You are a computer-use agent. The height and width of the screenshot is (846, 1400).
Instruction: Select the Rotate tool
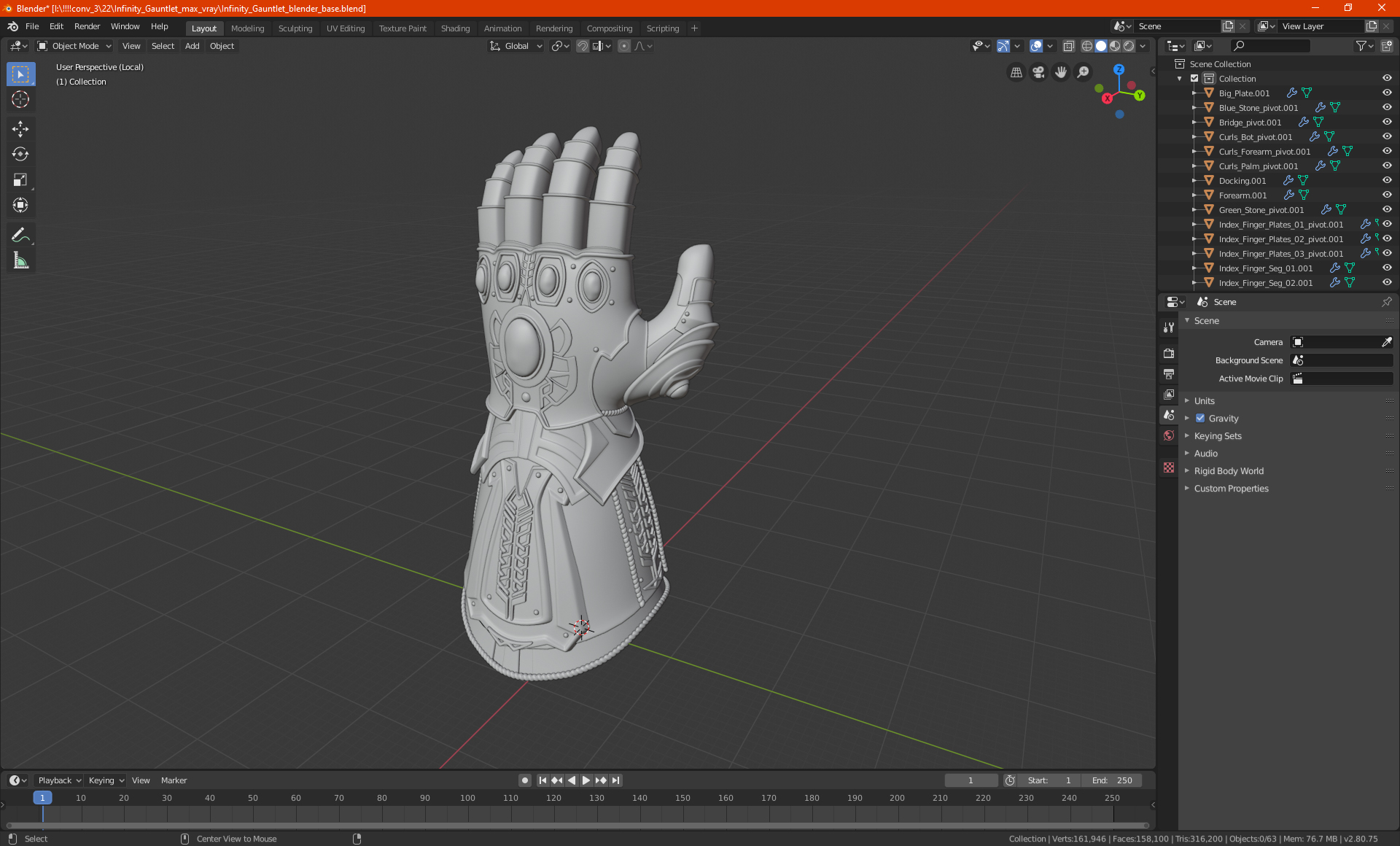20,154
